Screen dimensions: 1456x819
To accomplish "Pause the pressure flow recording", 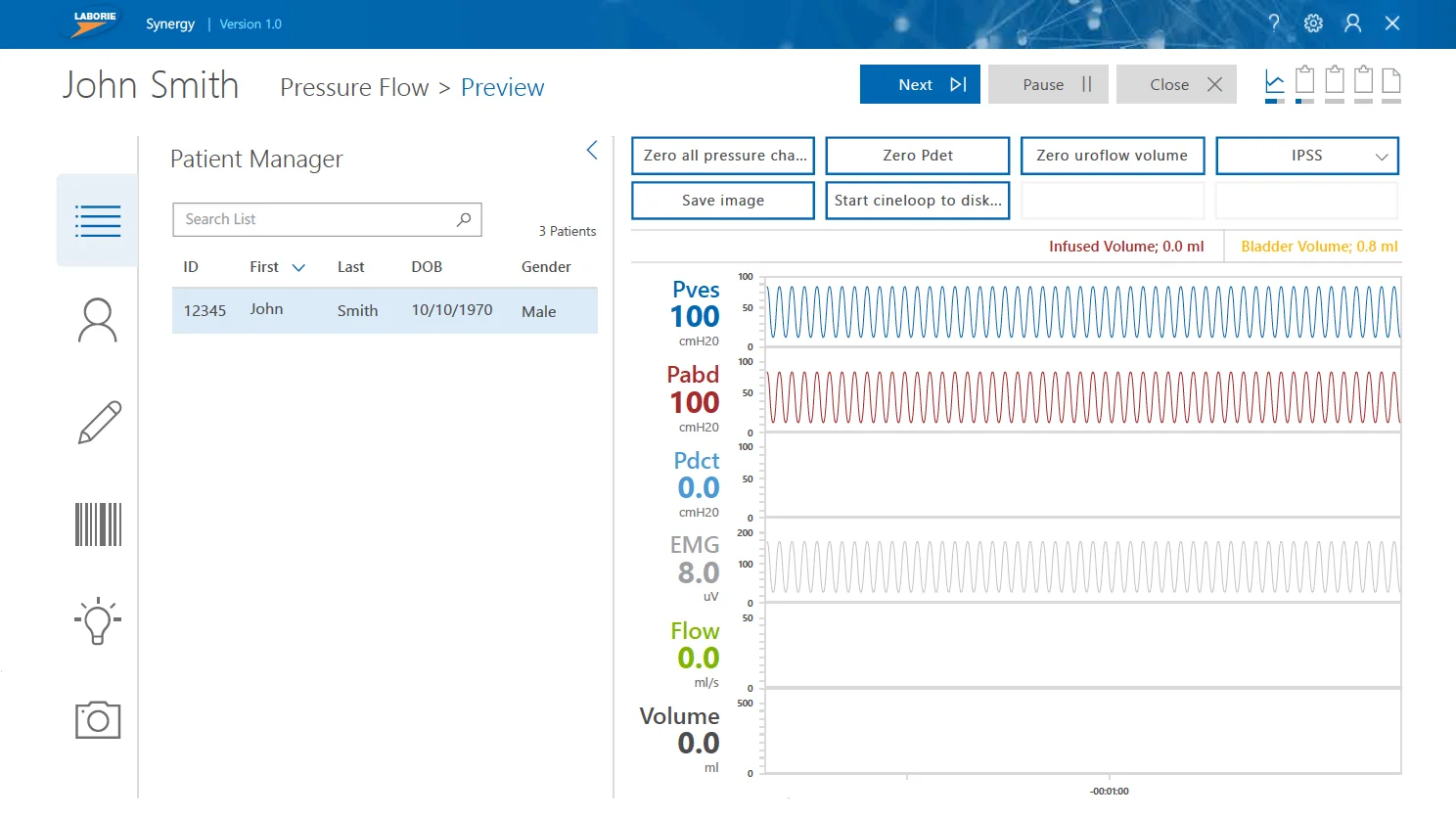I will click(1047, 85).
